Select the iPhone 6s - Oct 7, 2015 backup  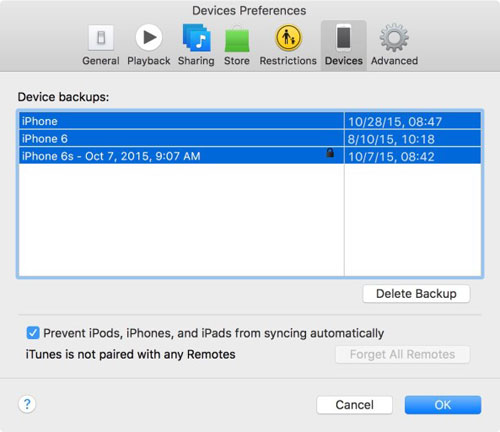click(250, 156)
